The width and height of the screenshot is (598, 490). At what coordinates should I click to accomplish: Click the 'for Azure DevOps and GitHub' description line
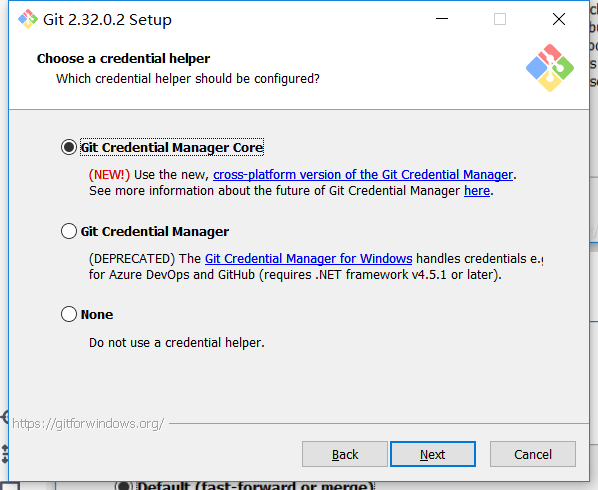[295, 275]
